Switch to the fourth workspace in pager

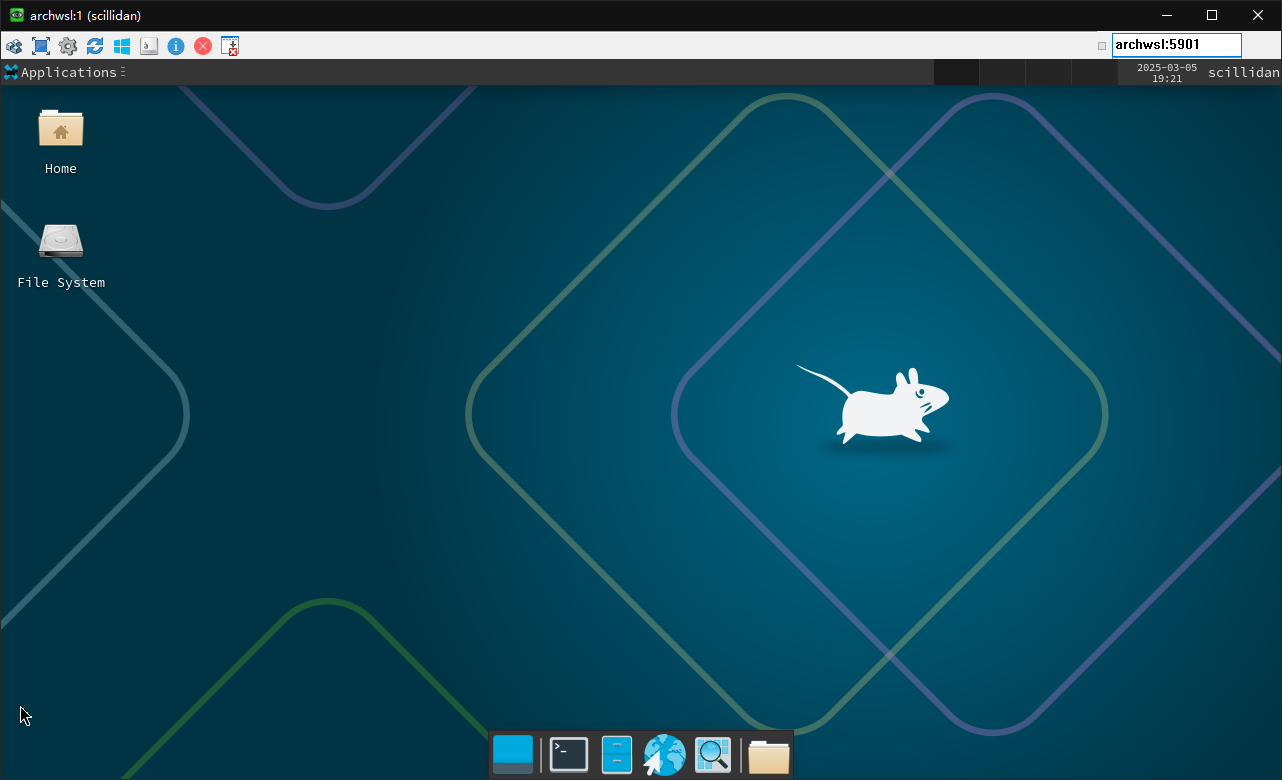coord(1094,72)
